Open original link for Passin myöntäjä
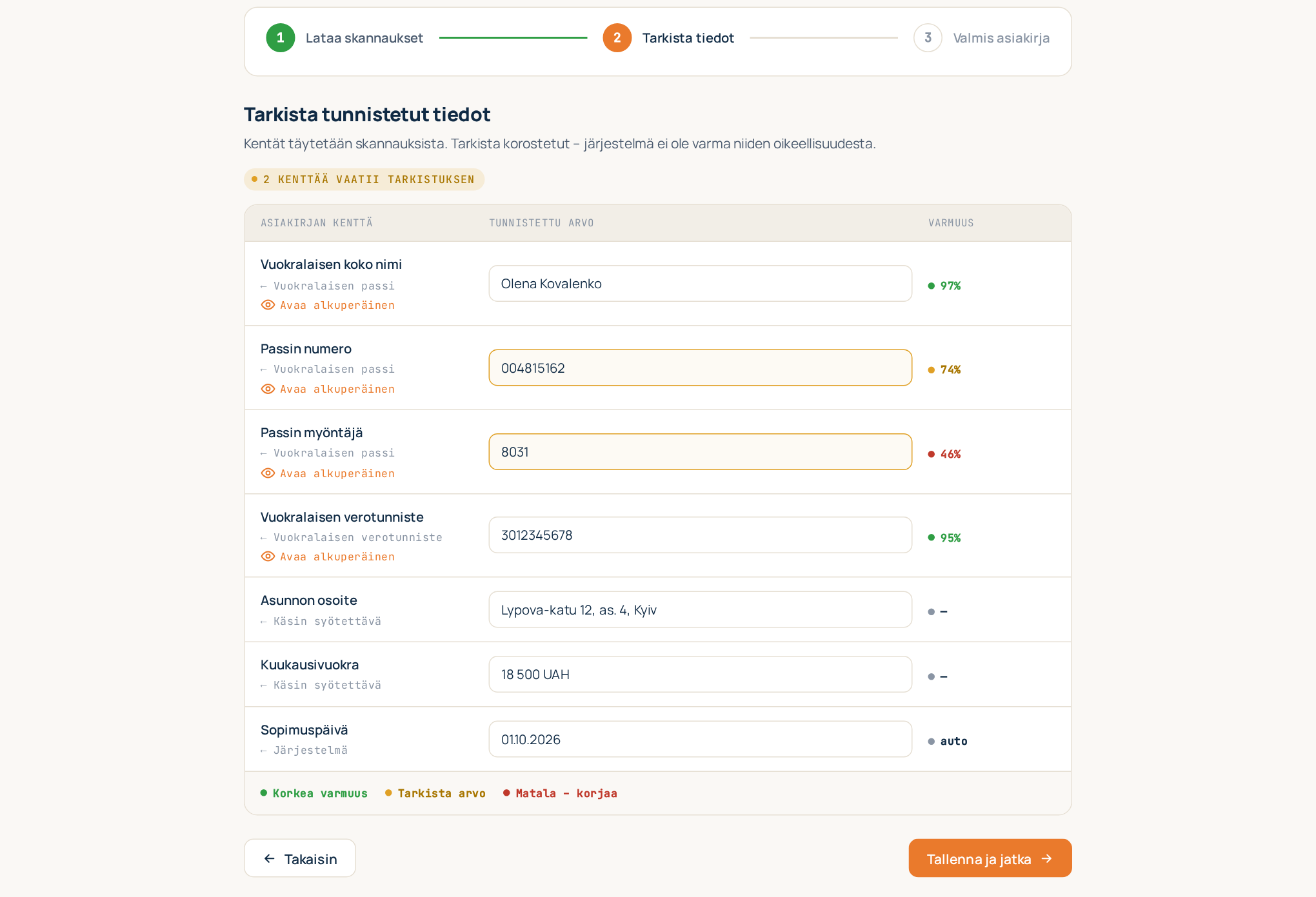 tap(328, 473)
